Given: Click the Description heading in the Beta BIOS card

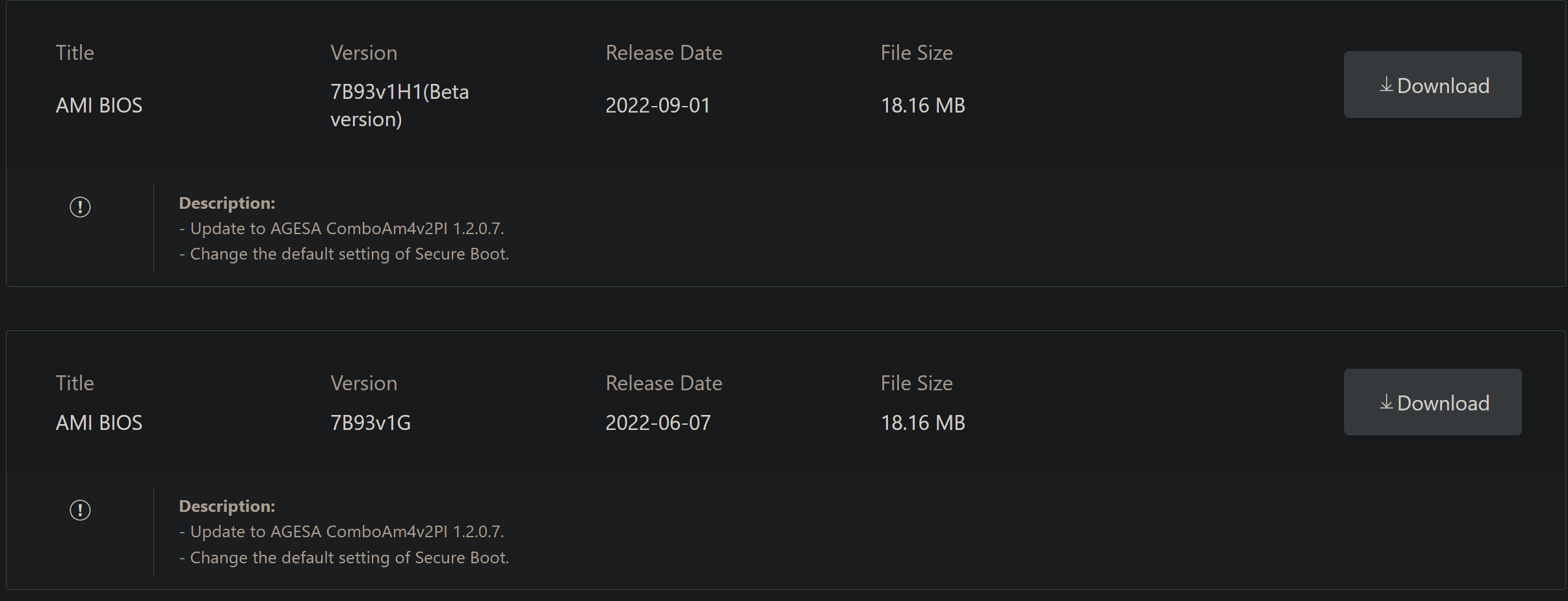Looking at the screenshot, I should click(227, 202).
